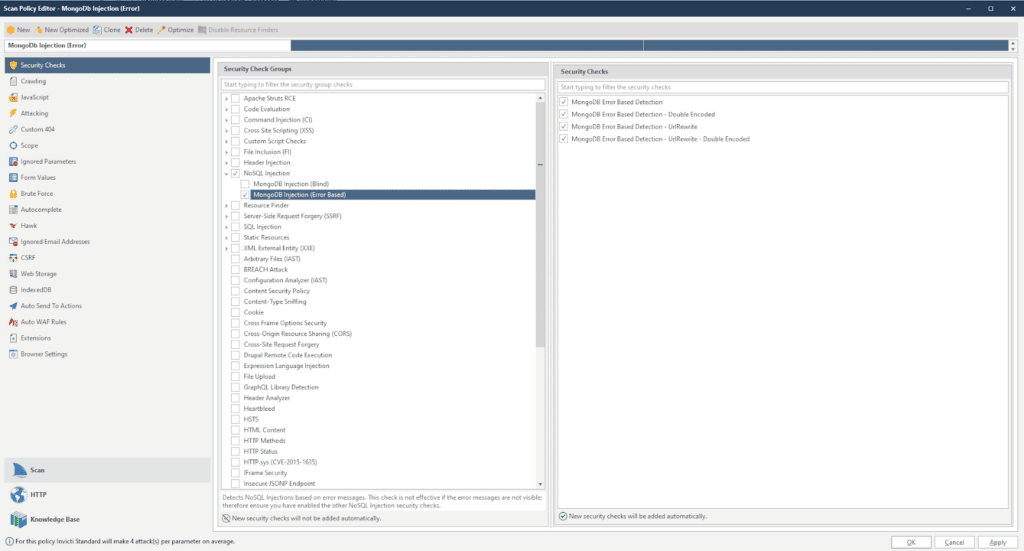Screen dimensions: 1024x551
Task: Enable the MongoDB Injection (Blind) checkbox
Action: tap(245, 184)
